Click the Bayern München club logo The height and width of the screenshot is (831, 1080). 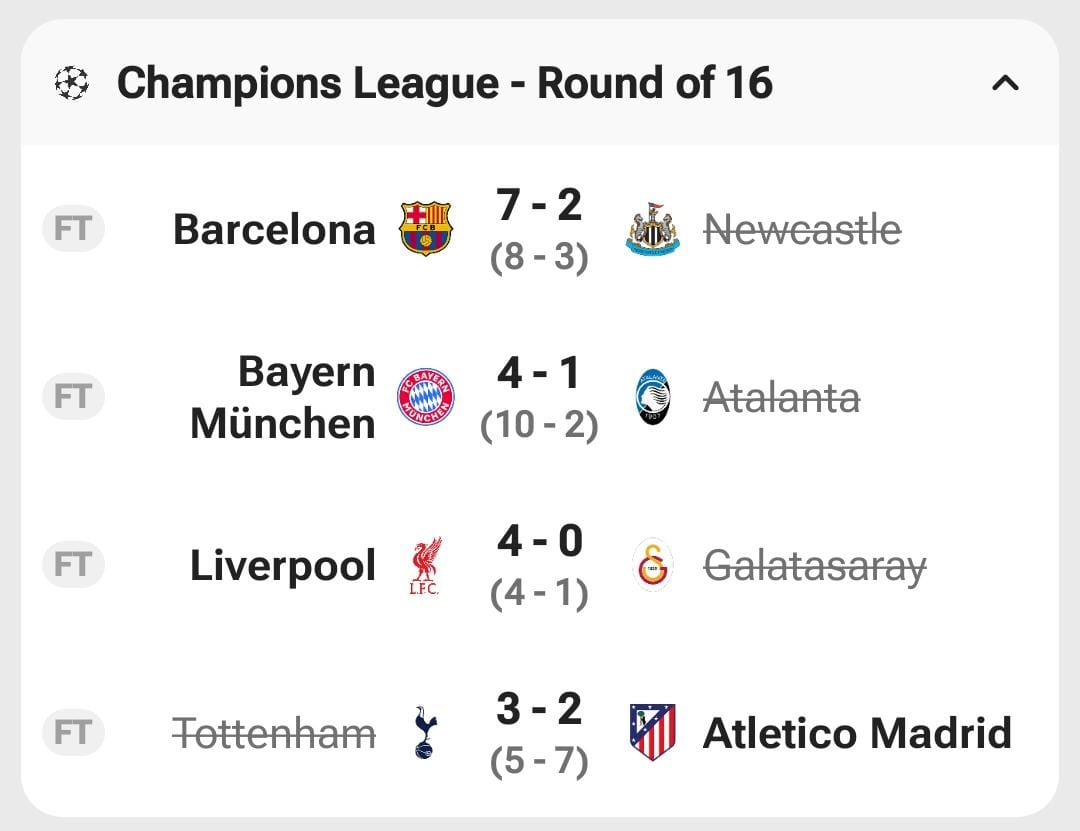426,397
